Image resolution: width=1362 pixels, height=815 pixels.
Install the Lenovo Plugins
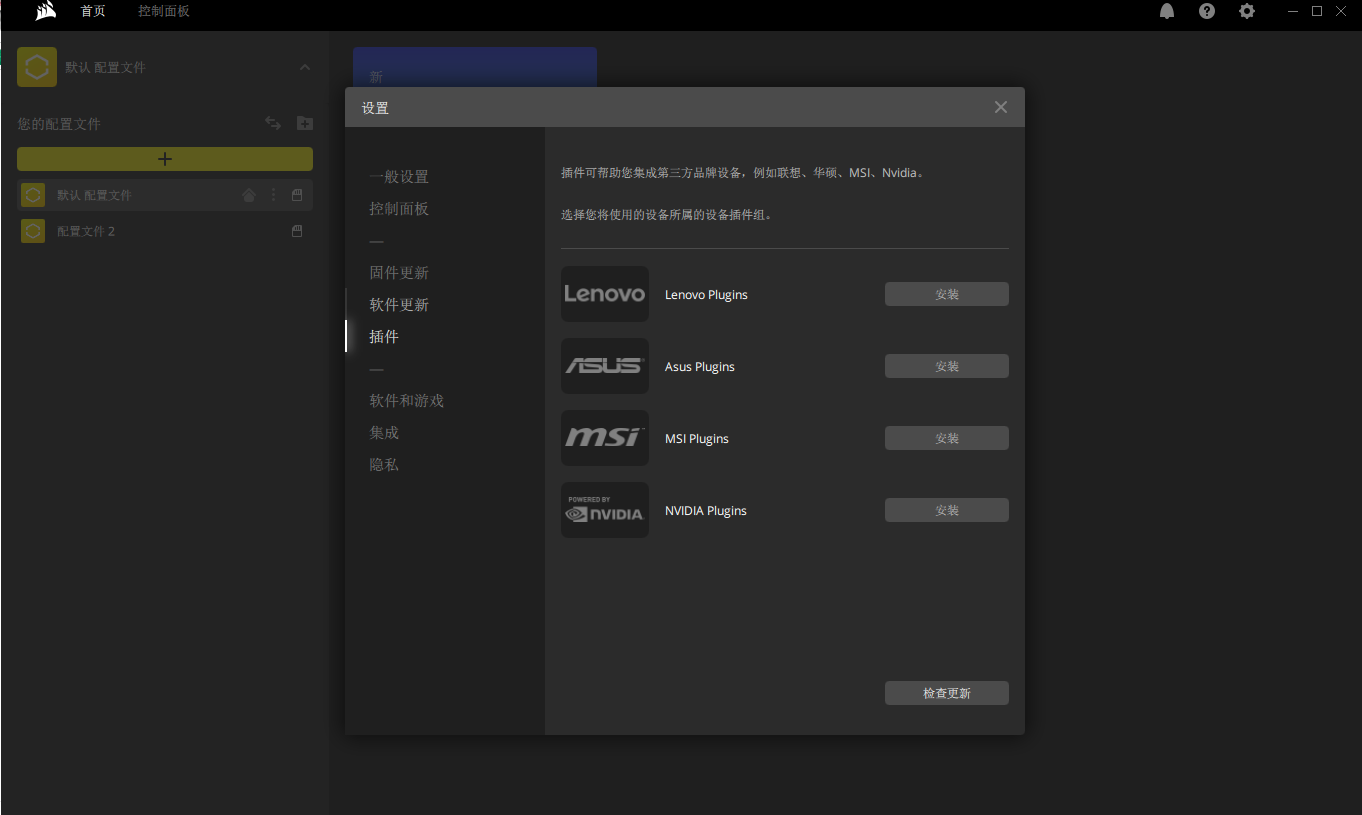pyautogui.click(x=947, y=294)
